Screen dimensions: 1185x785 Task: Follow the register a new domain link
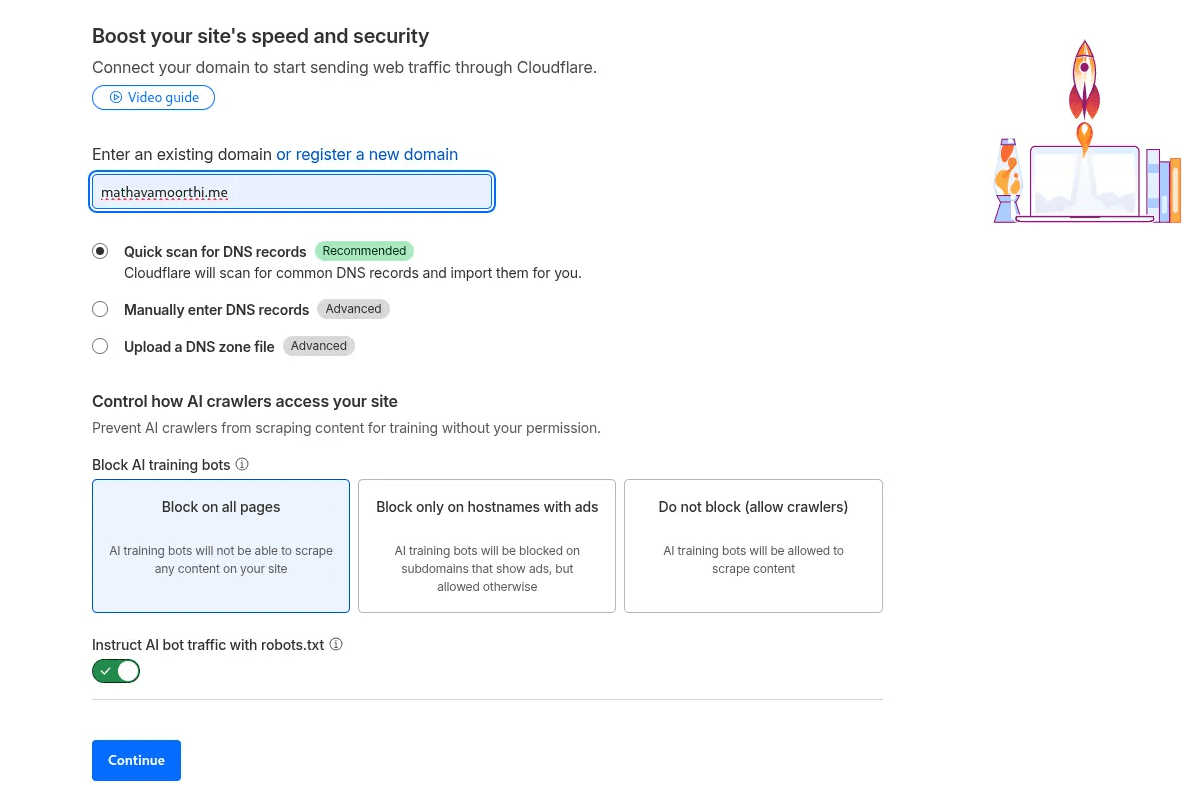tap(367, 154)
